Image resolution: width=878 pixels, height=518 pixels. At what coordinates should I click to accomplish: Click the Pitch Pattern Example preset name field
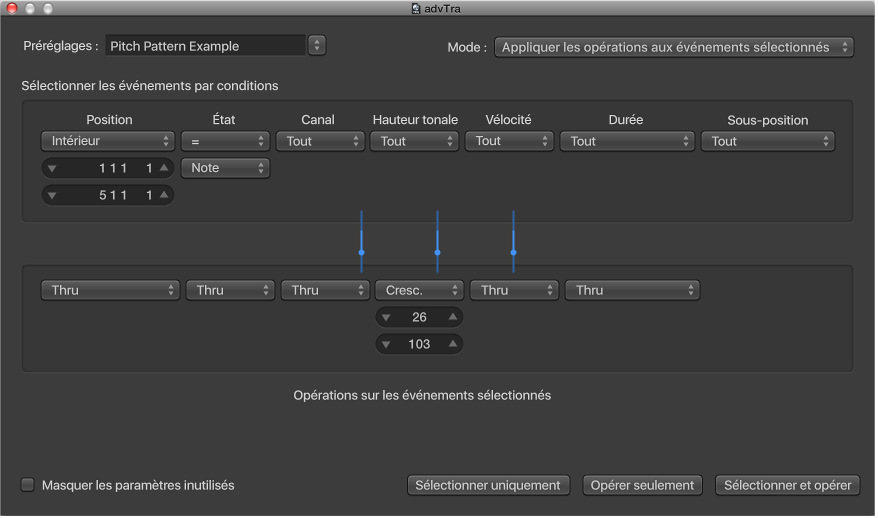[204, 45]
